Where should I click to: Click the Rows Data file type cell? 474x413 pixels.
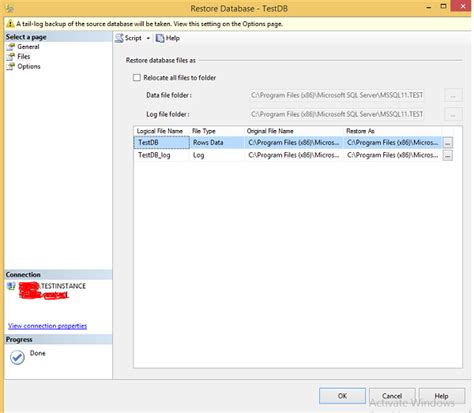217,143
